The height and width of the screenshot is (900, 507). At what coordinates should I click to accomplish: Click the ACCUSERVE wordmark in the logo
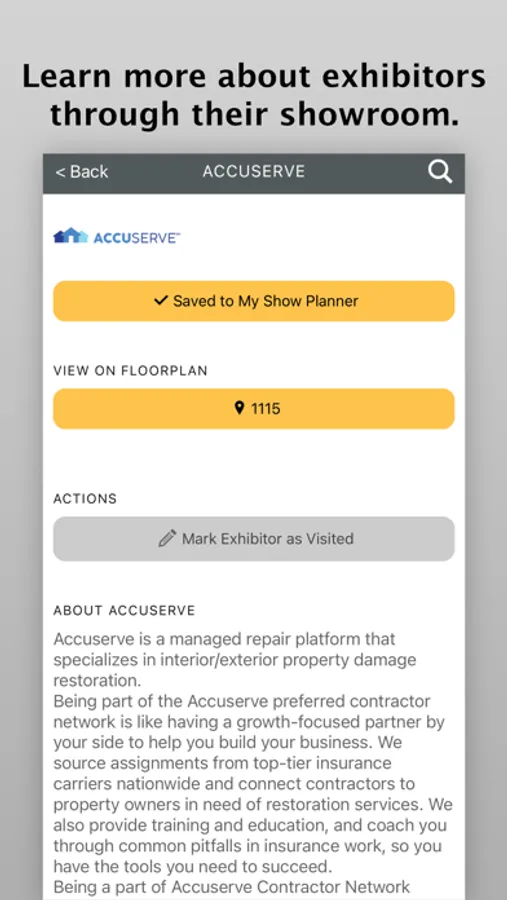(137, 237)
